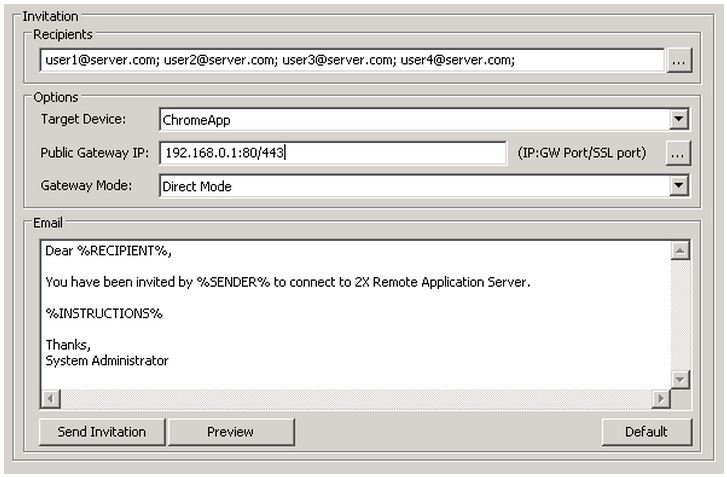This screenshot has height=477, width=727.
Task: Click the Public Gateway IP input field
Action: 333,153
